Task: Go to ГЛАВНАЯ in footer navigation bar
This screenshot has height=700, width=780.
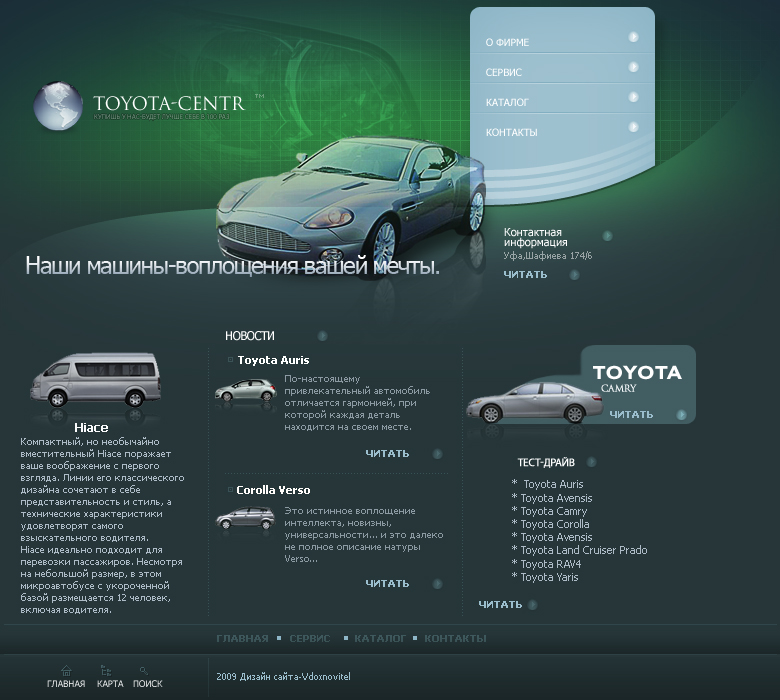Action: click(242, 638)
